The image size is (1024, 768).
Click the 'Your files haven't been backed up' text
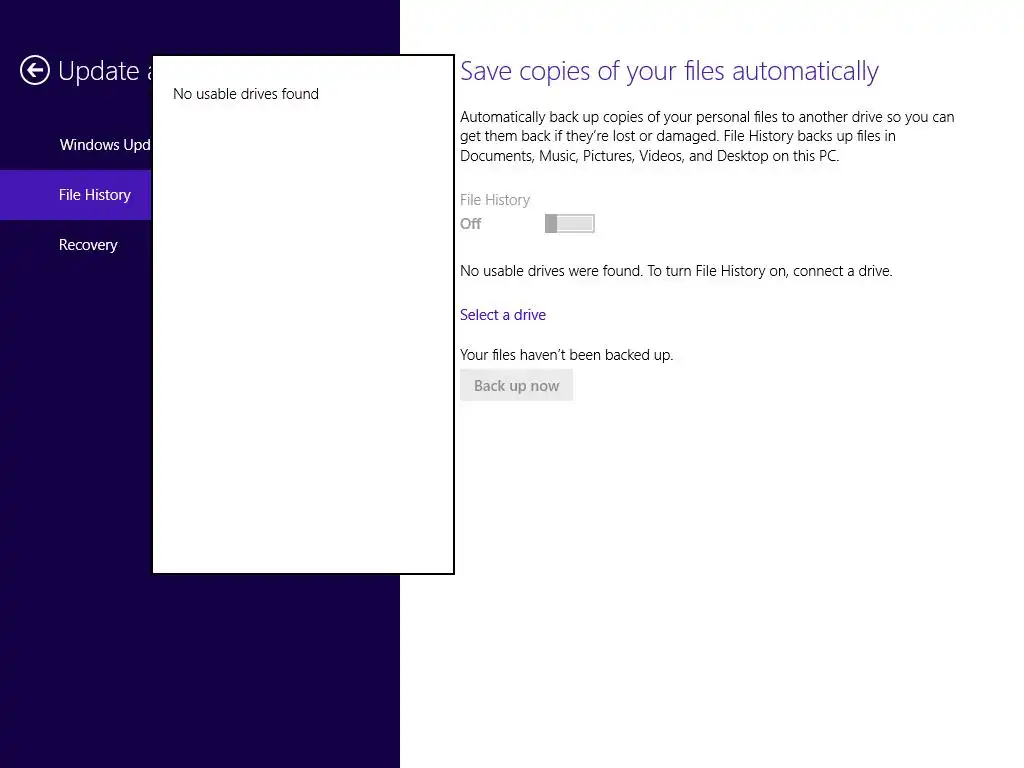[566, 355]
